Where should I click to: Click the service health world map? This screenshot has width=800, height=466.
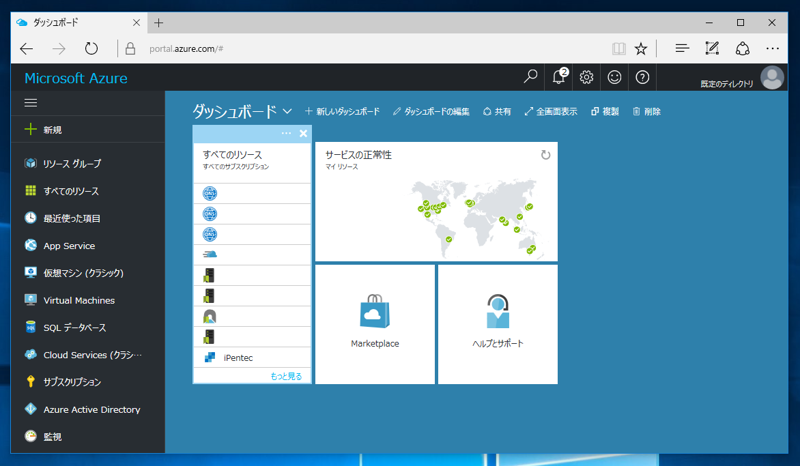478,218
